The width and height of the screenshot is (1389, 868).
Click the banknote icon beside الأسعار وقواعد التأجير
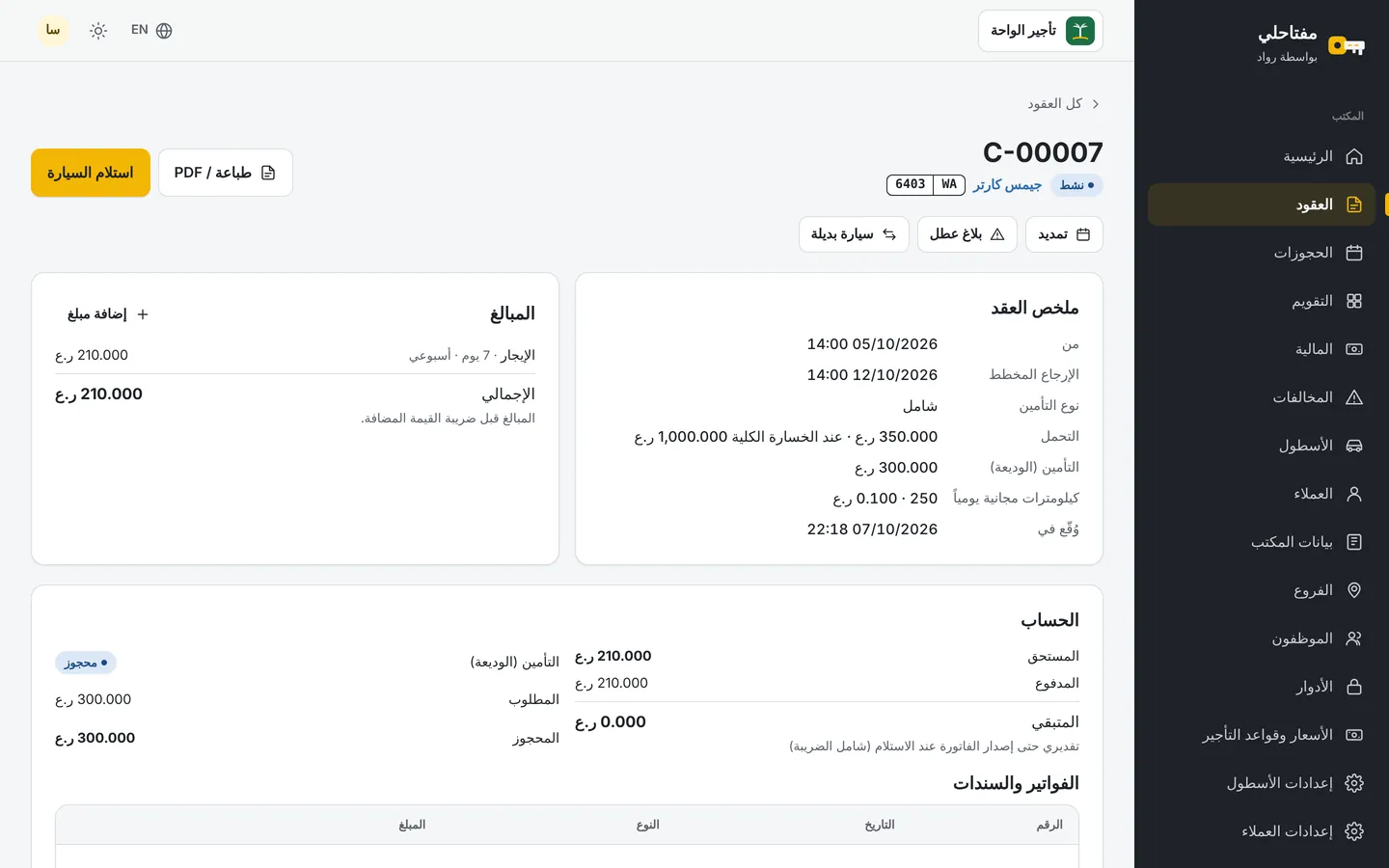coord(1354,735)
